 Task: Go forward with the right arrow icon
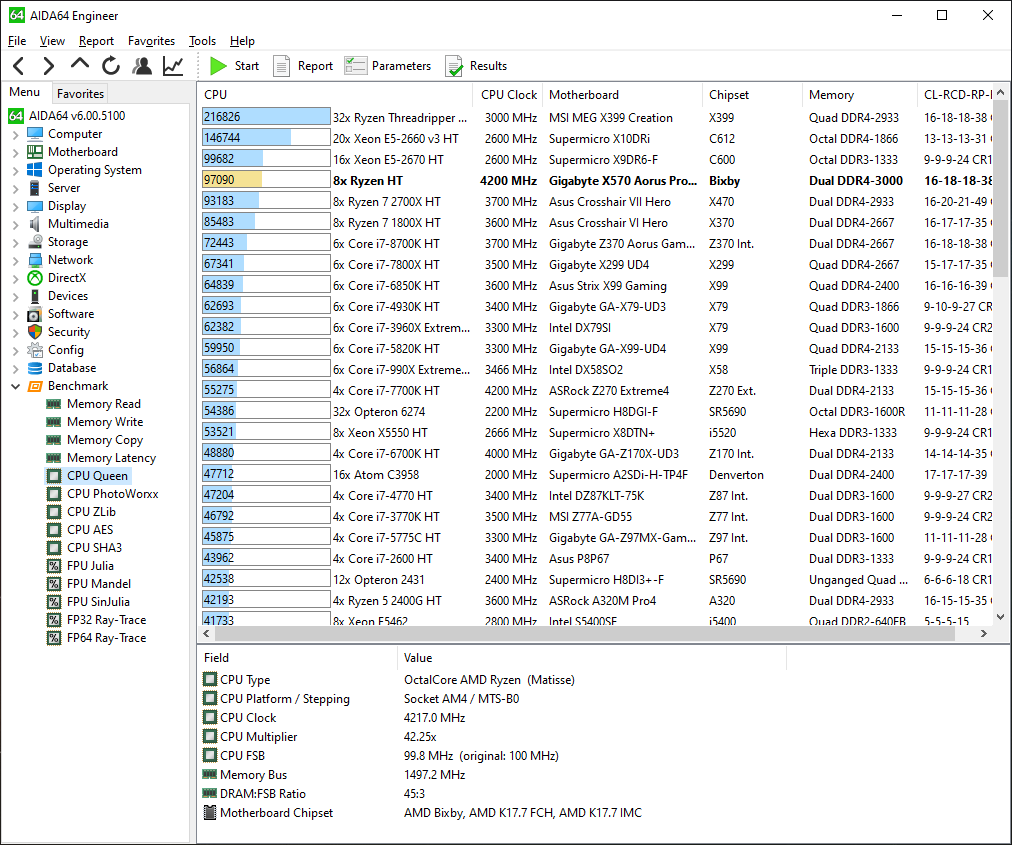point(48,66)
